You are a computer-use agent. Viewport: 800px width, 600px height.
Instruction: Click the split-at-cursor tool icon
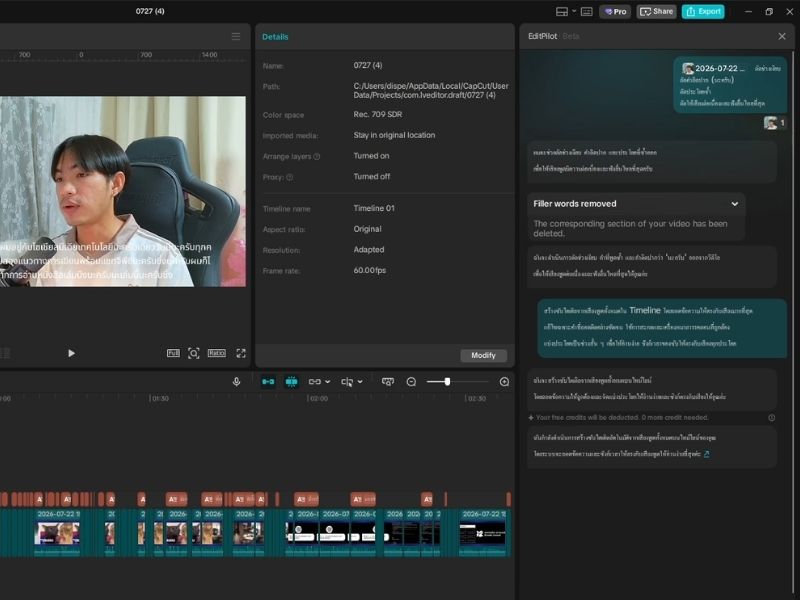(347, 382)
